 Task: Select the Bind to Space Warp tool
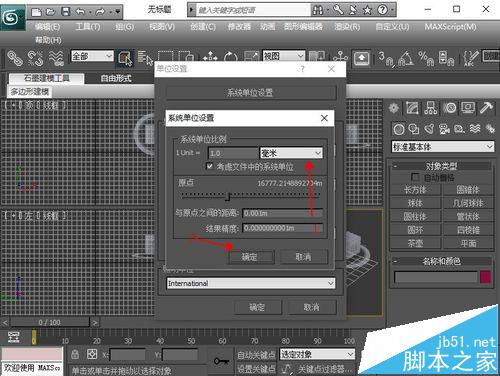tap(56, 58)
